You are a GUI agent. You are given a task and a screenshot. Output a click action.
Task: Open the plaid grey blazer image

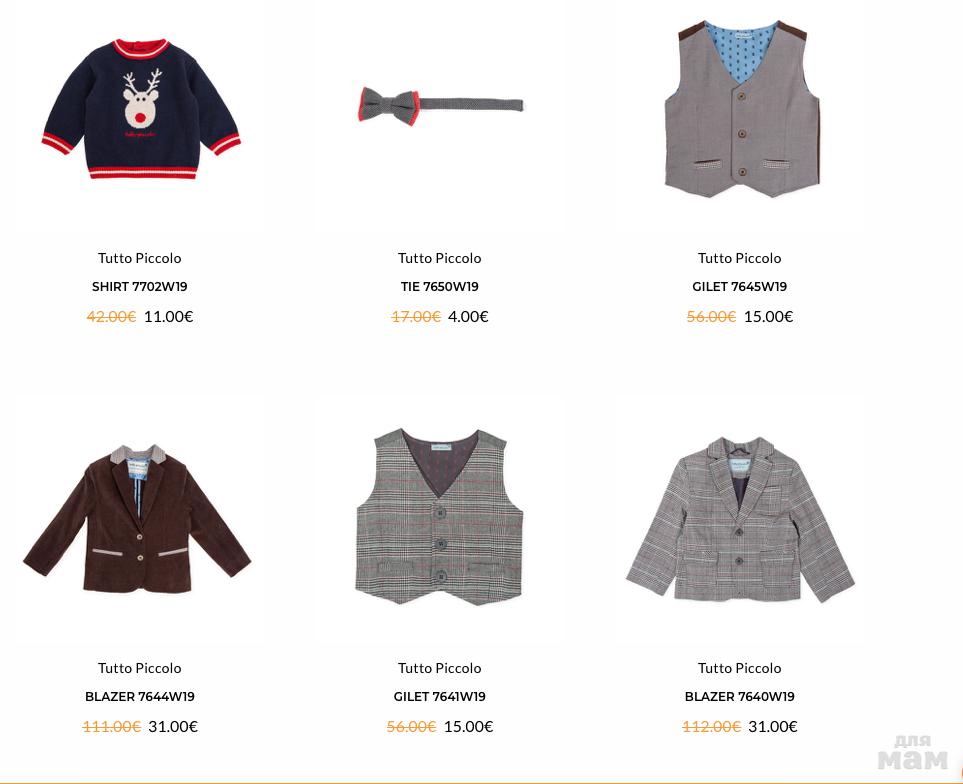pos(740,519)
